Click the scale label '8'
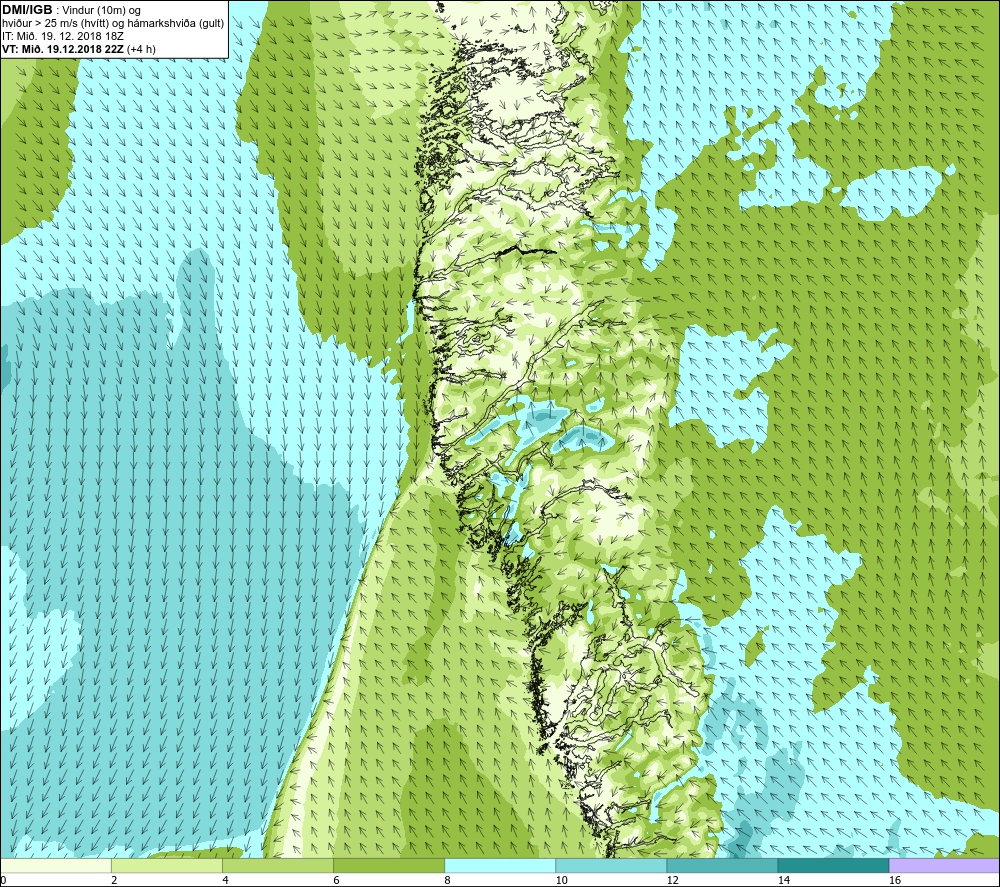Screen dimensions: 1000x887 (x=447, y=880)
